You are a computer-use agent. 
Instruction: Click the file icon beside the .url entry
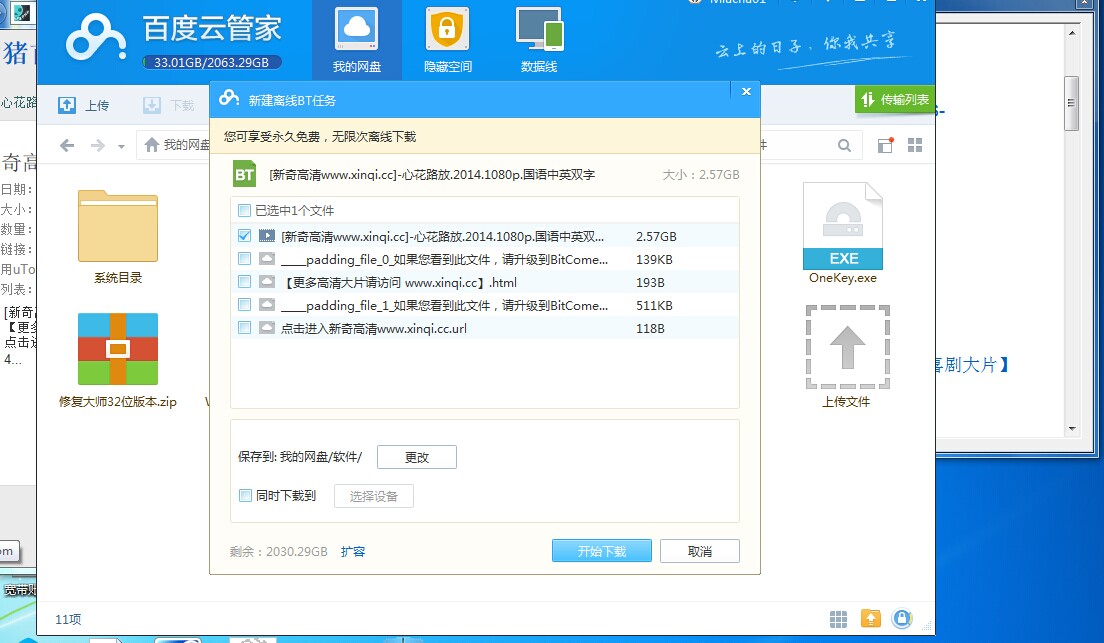coord(267,328)
